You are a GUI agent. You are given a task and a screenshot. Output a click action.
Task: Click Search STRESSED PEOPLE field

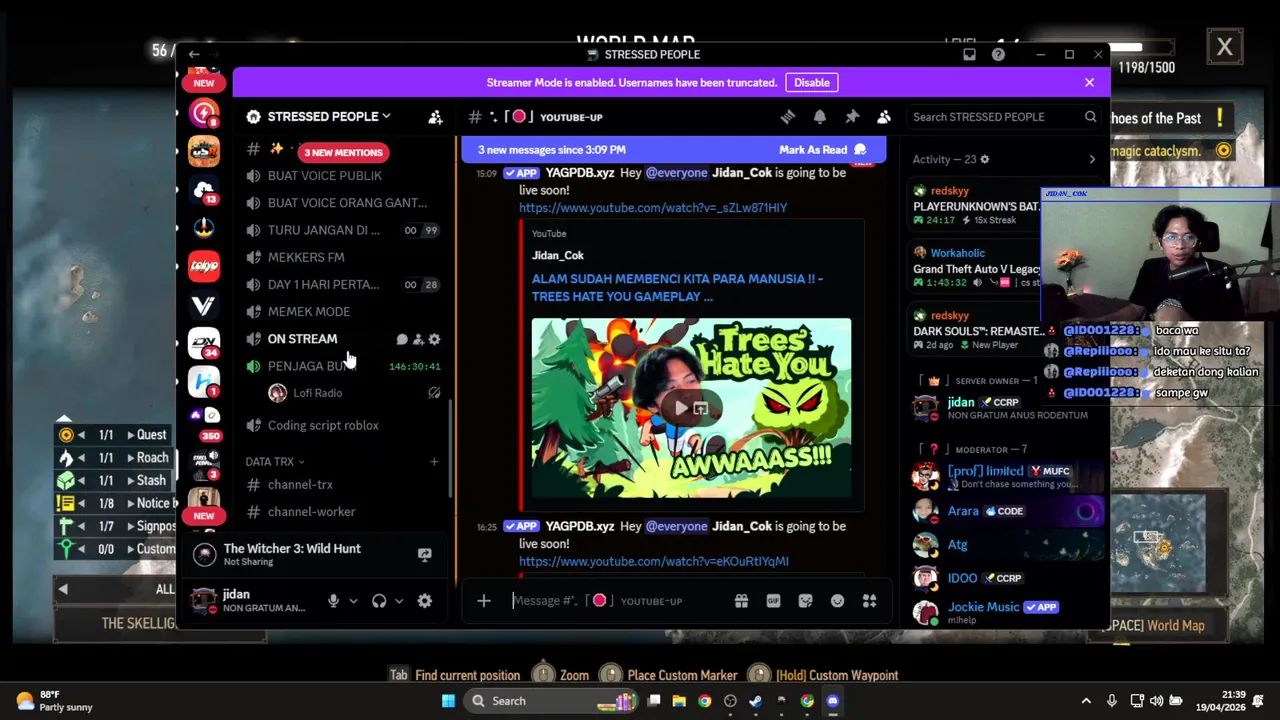pos(1004,117)
